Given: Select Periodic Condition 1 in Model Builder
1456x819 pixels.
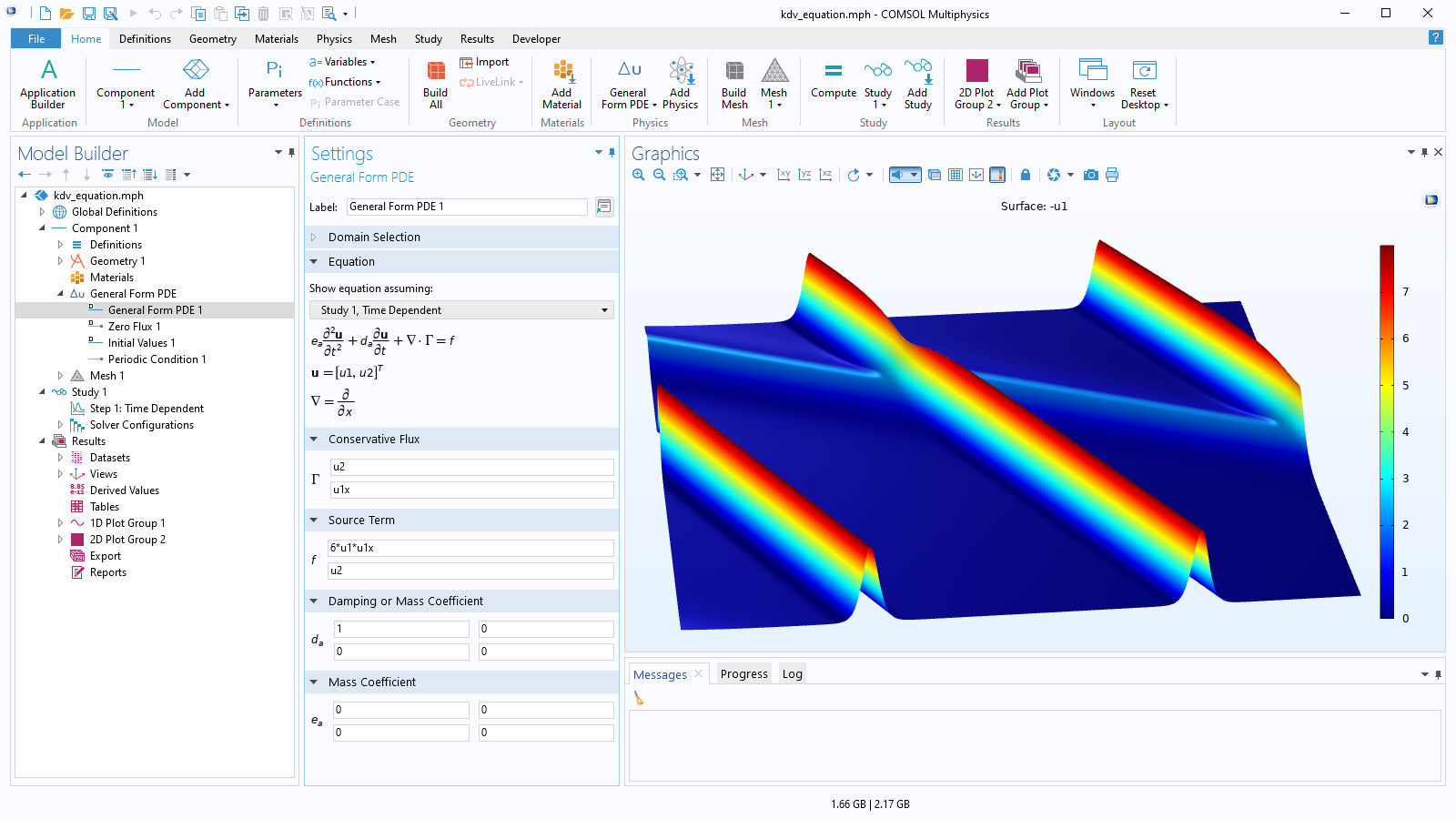Looking at the screenshot, I should tap(157, 359).
